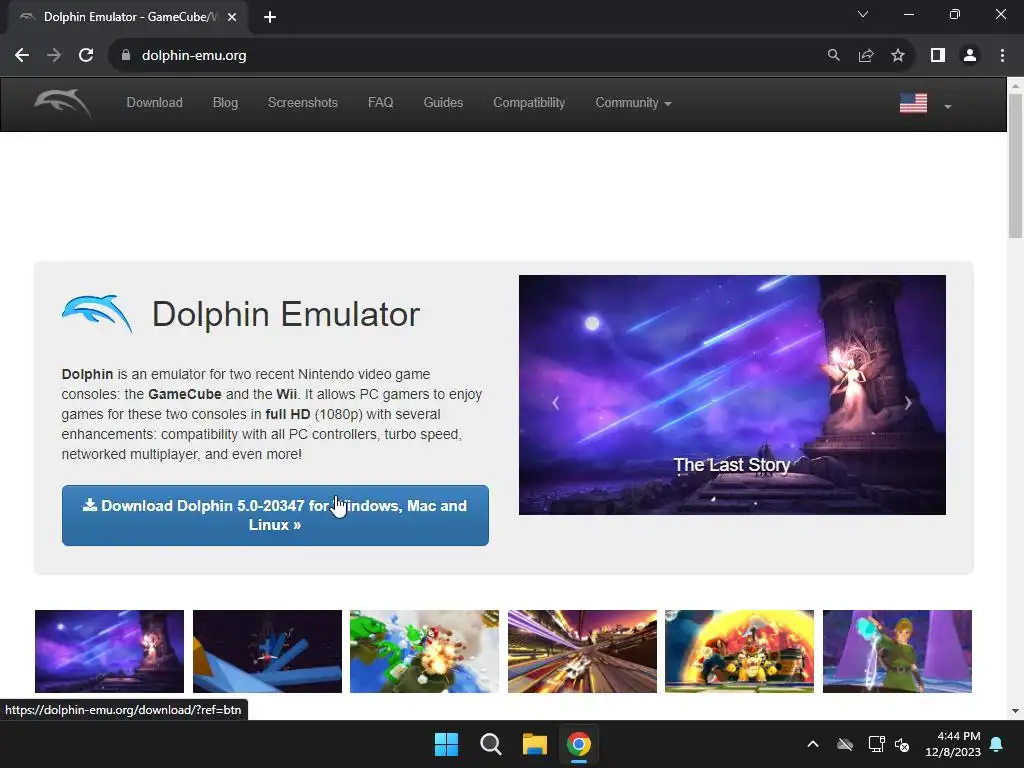Screen dimensions: 1024x768
Task: Click the blue Dolphin logo beside the title
Action: click(x=97, y=313)
